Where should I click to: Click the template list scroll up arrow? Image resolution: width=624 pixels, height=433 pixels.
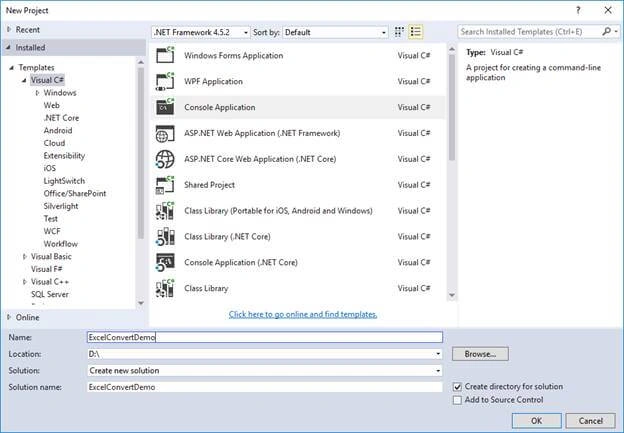coord(452,49)
